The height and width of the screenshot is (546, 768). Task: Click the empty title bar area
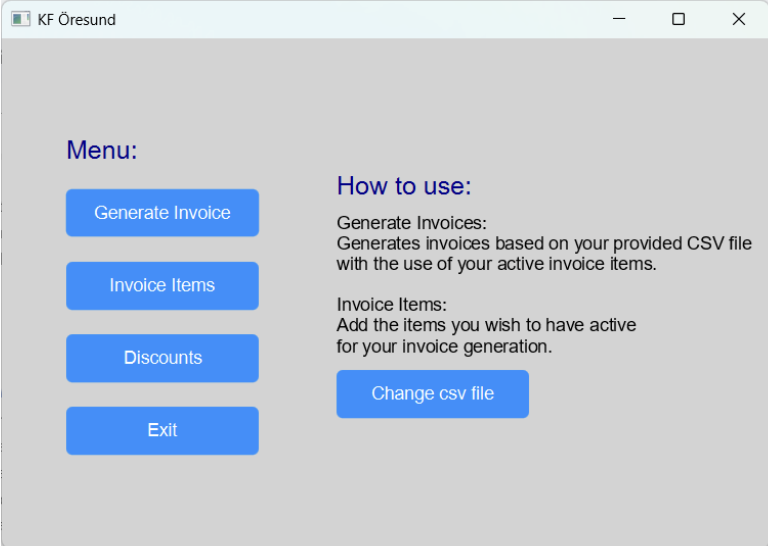click(x=350, y=19)
